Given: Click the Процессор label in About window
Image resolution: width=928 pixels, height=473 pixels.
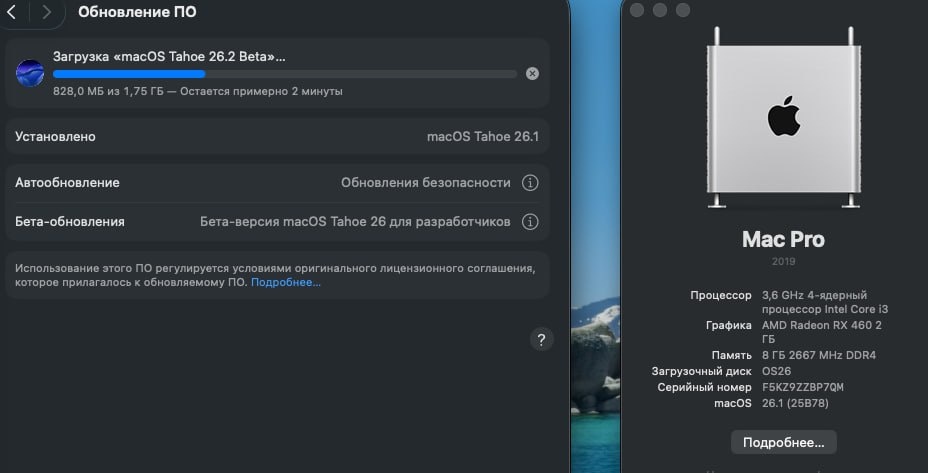Looking at the screenshot, I should tap(721, 295).
